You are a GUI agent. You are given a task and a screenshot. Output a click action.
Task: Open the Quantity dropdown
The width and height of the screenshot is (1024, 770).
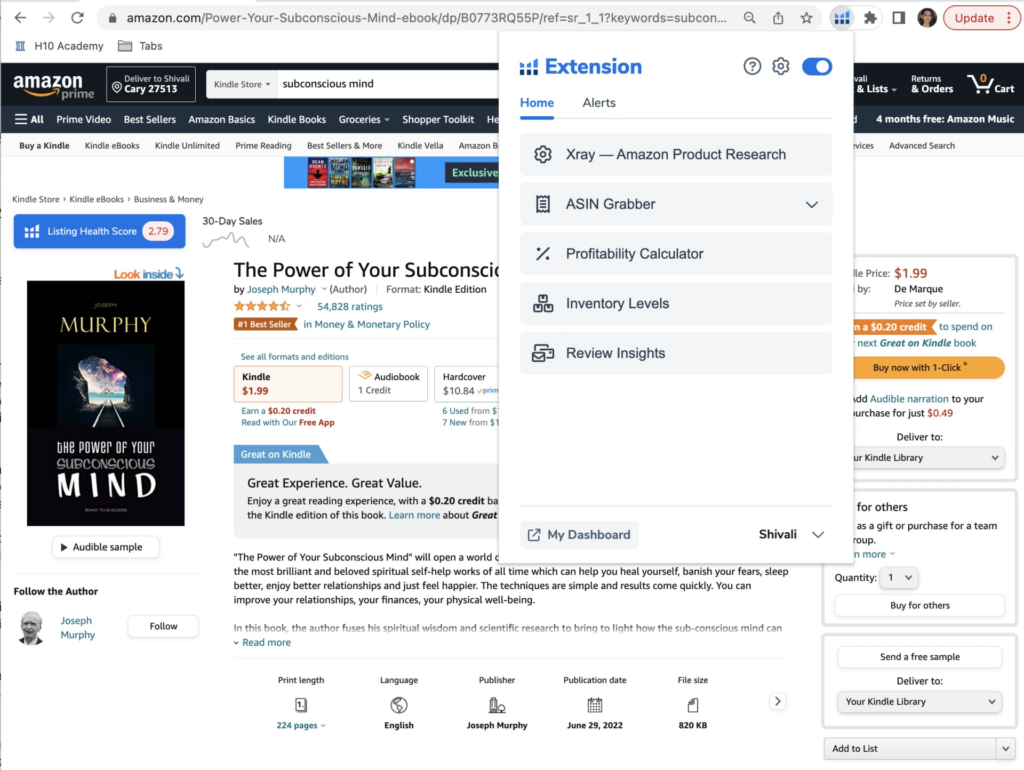tap(899, 577)
